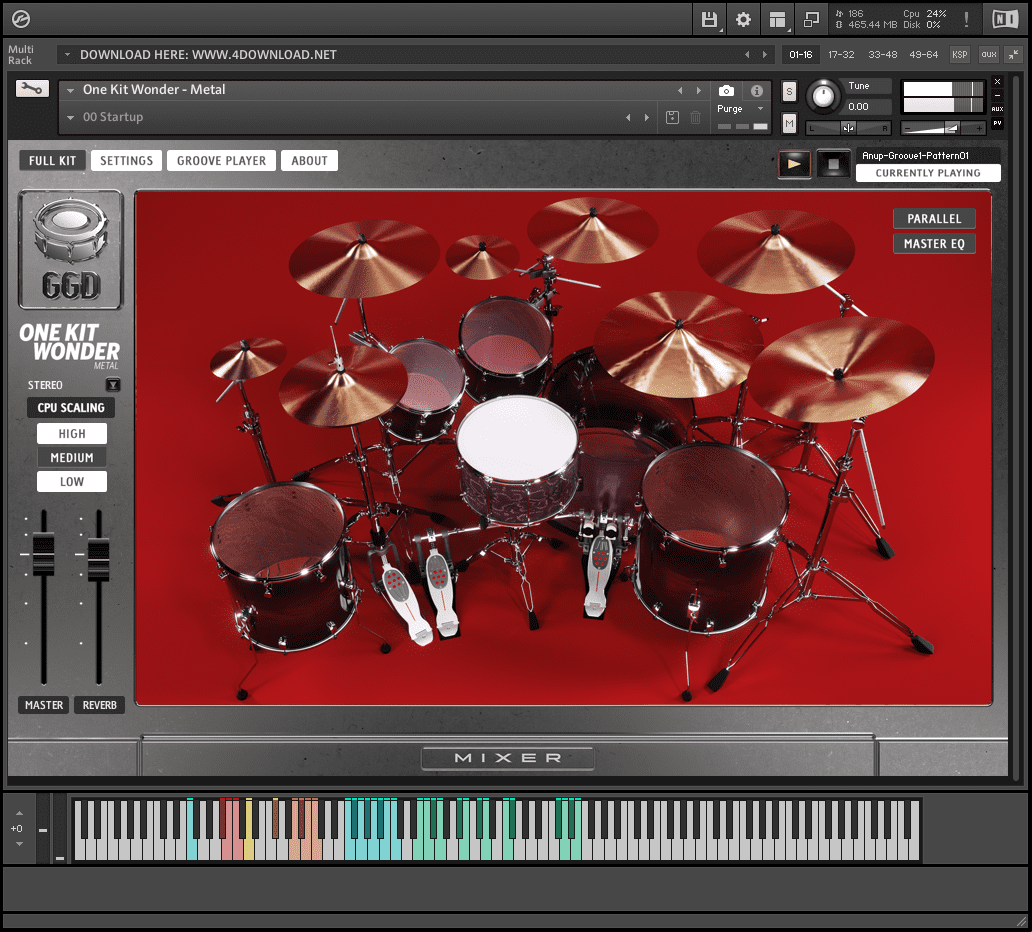Select next multi rack preset arrow
Screen dimensions: 1032x932
click(x=765, y=55)
